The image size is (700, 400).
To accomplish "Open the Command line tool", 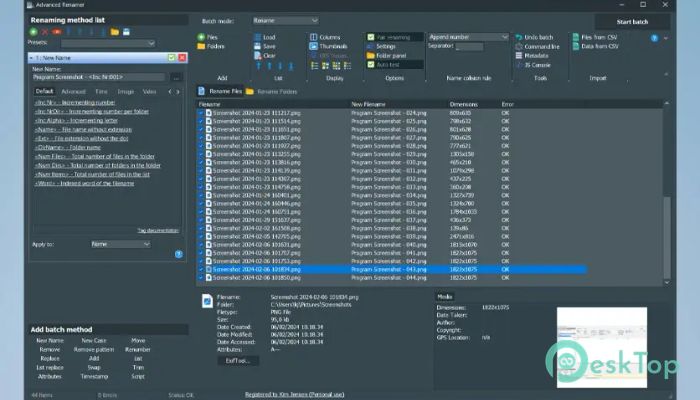I will click(538, 46).
